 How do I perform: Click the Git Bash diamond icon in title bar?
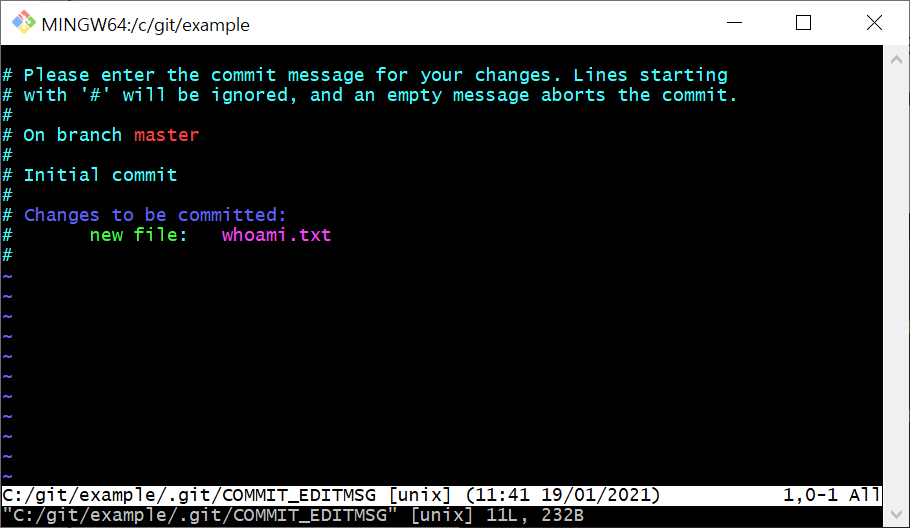point(24,23)
